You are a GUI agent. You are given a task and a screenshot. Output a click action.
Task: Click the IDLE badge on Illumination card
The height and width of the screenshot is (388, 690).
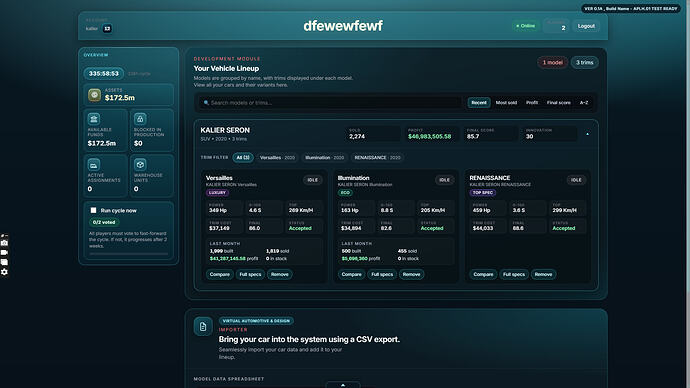[x=444, y=179]
